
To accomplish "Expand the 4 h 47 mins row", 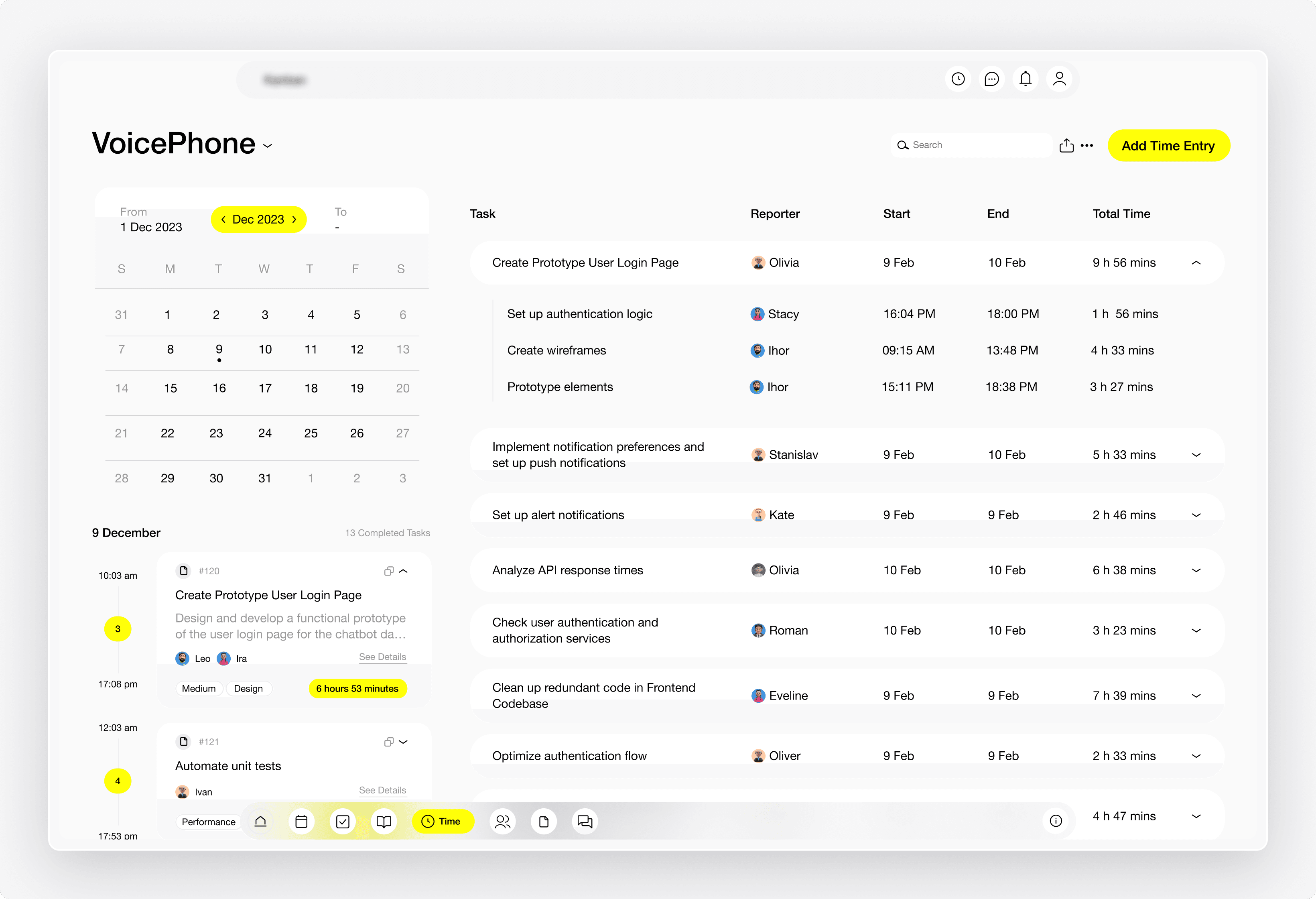I will (x=1196, y=816).
